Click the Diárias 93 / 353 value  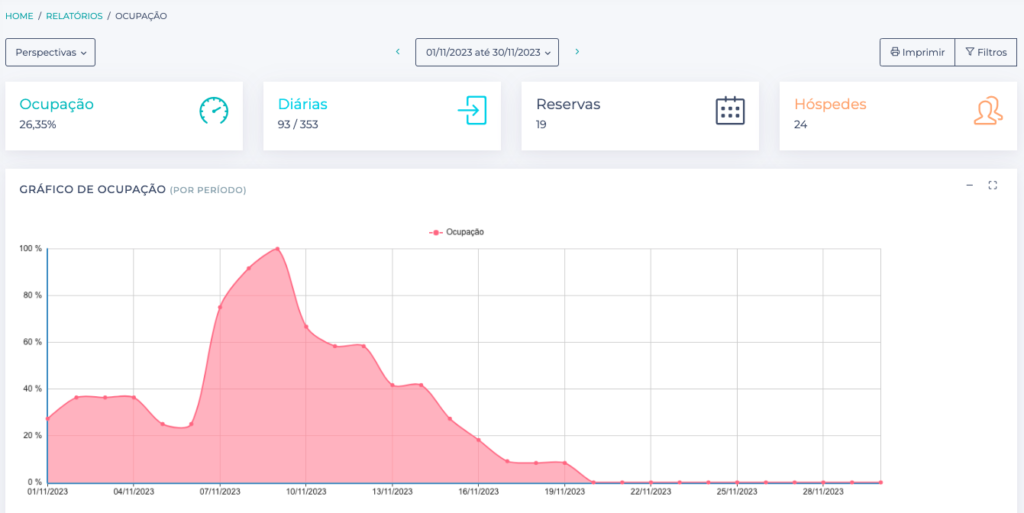(298, 125)
